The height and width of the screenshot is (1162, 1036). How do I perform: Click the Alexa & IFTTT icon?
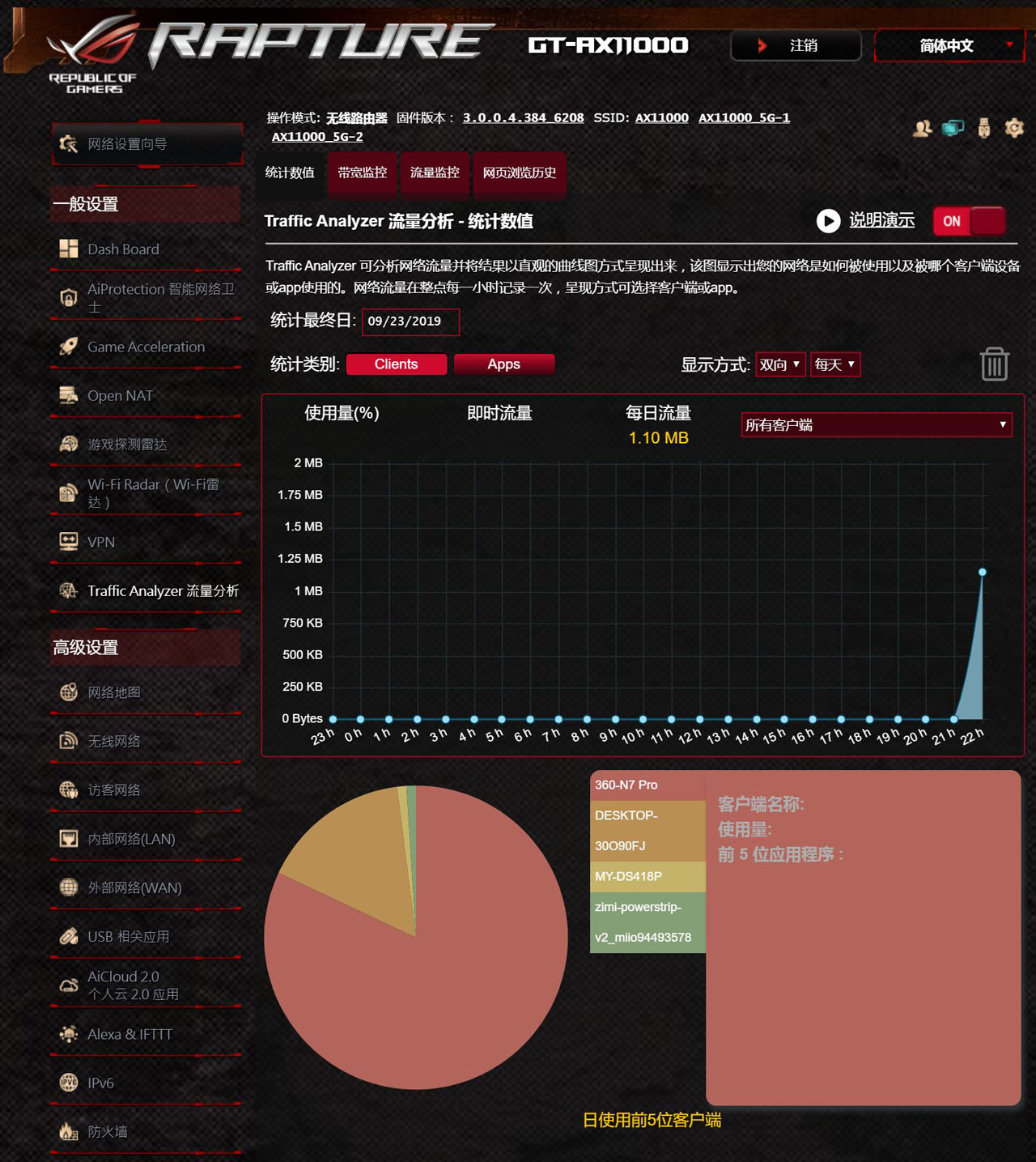69,1034
